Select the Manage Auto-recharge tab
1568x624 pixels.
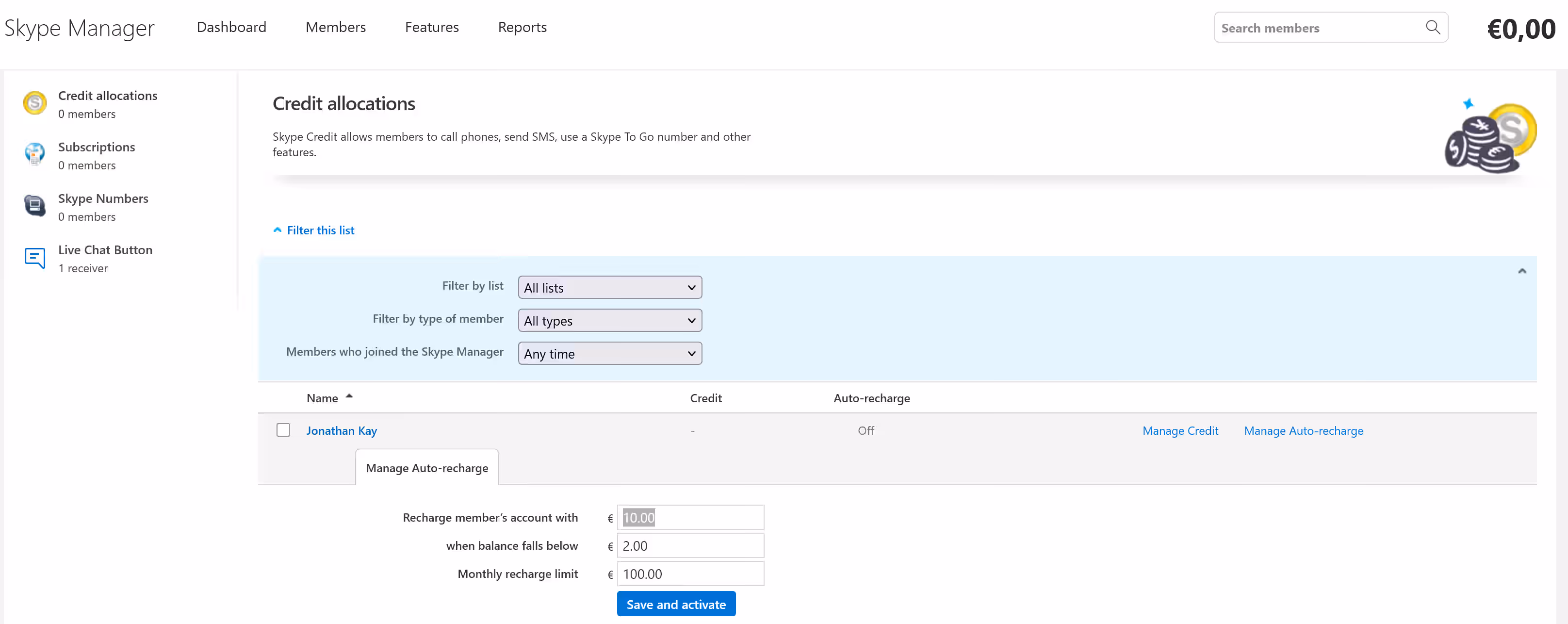coord(427,468)
